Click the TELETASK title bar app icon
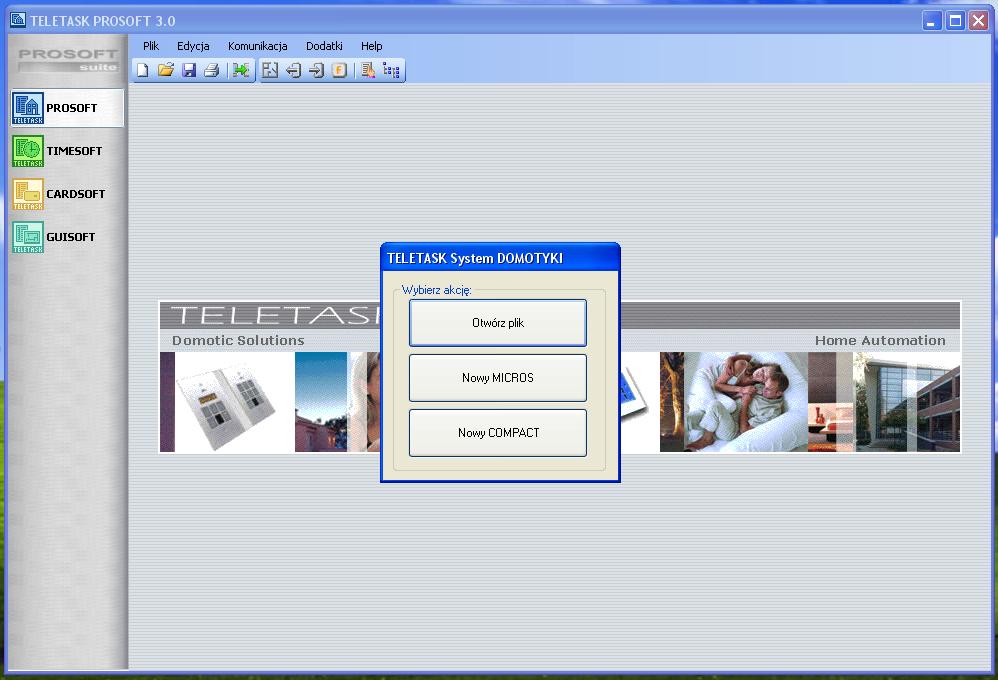 click(18, 20)
